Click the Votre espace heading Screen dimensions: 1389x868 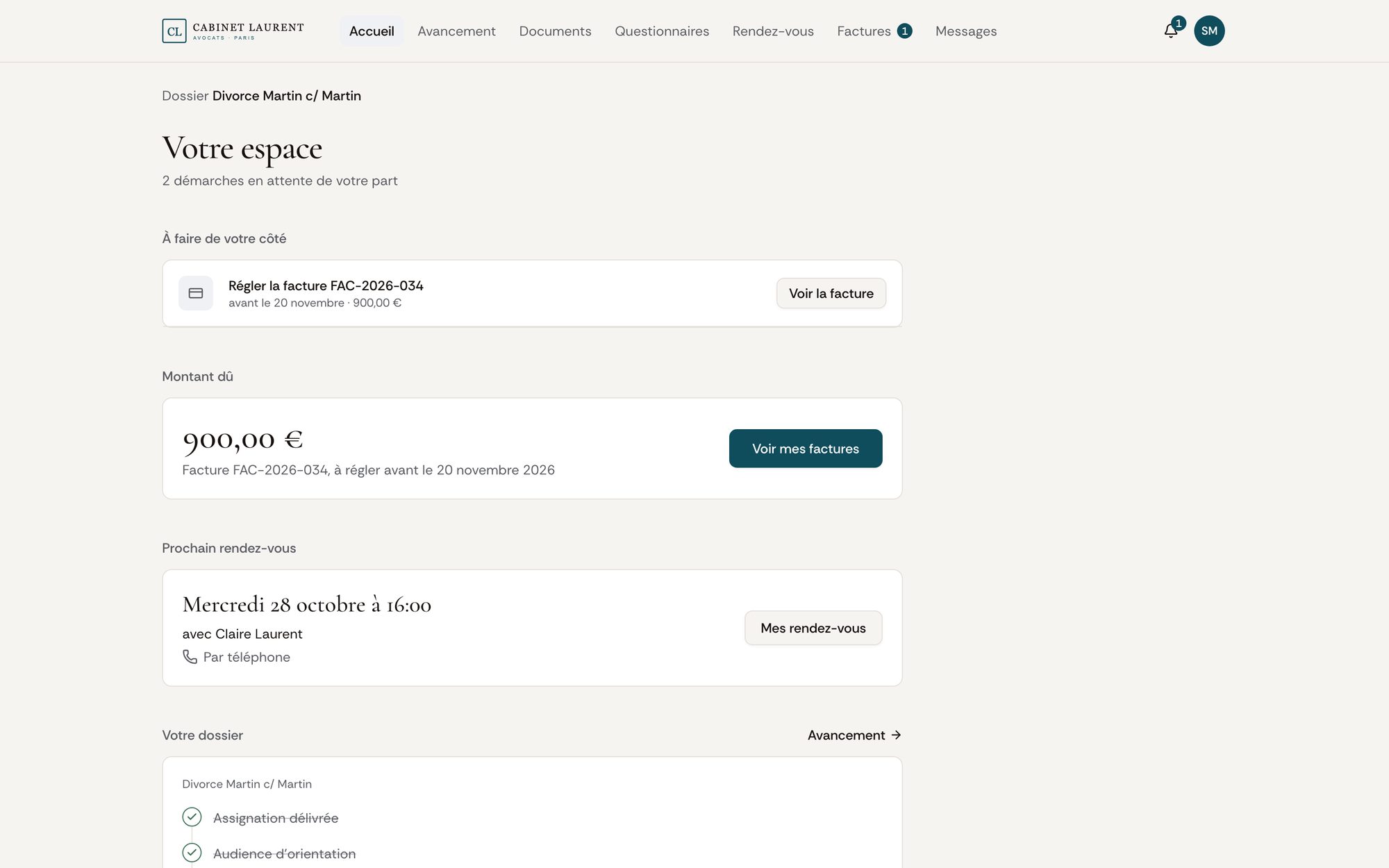(x=242, y=148)
